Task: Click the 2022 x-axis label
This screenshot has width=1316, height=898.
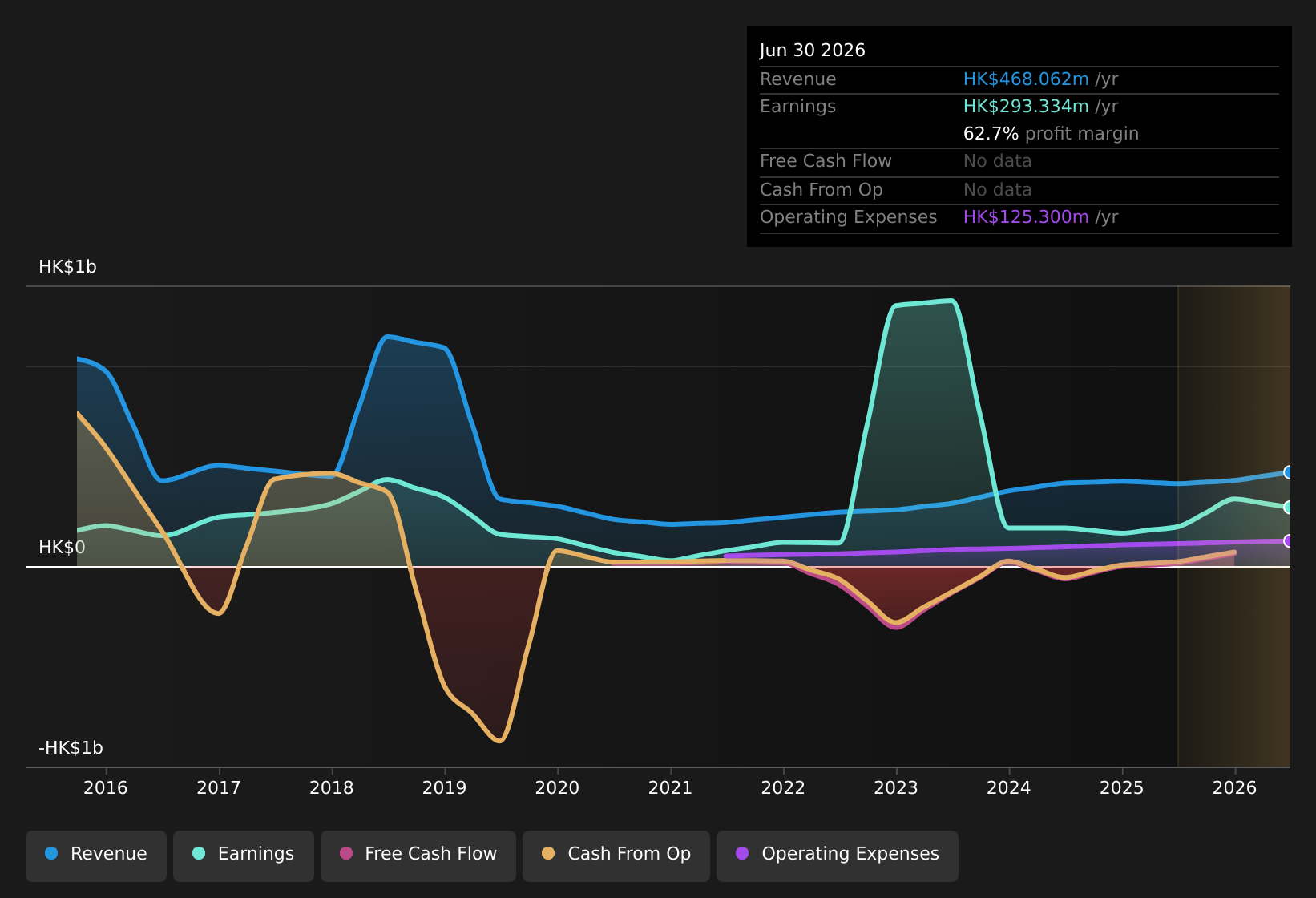Action: pos(783,787)
